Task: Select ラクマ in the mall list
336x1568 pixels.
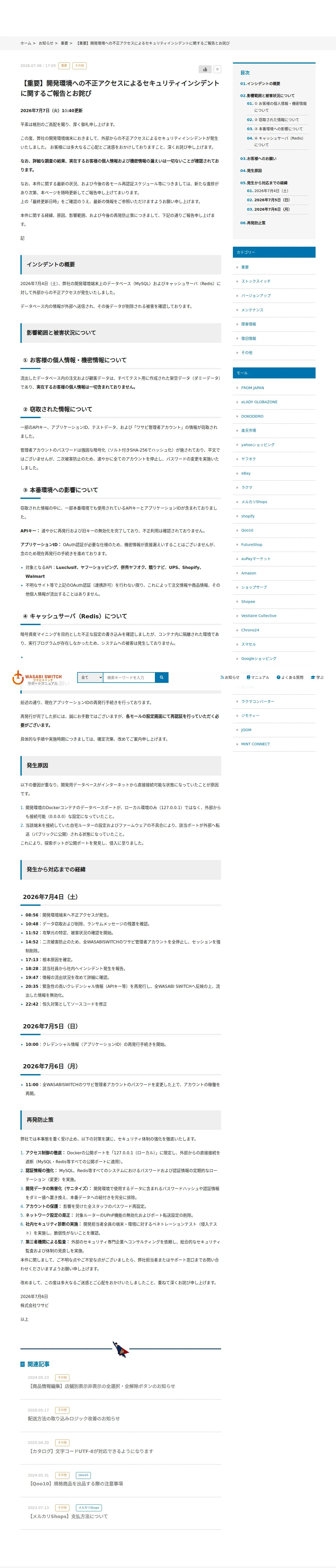Action: tap(247, 488)
